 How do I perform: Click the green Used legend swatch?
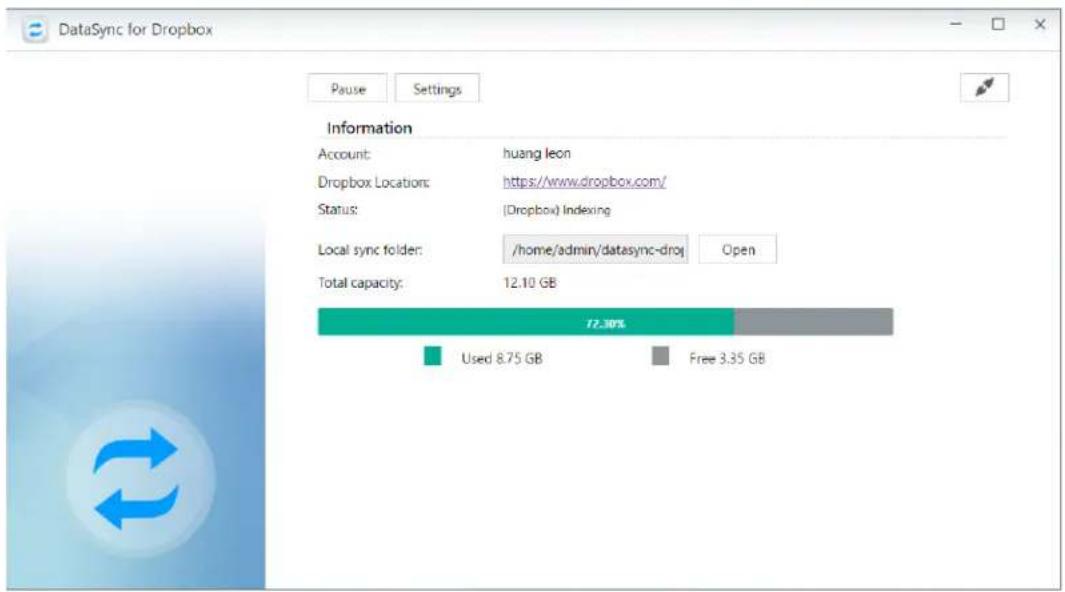(x=433, y=356)
